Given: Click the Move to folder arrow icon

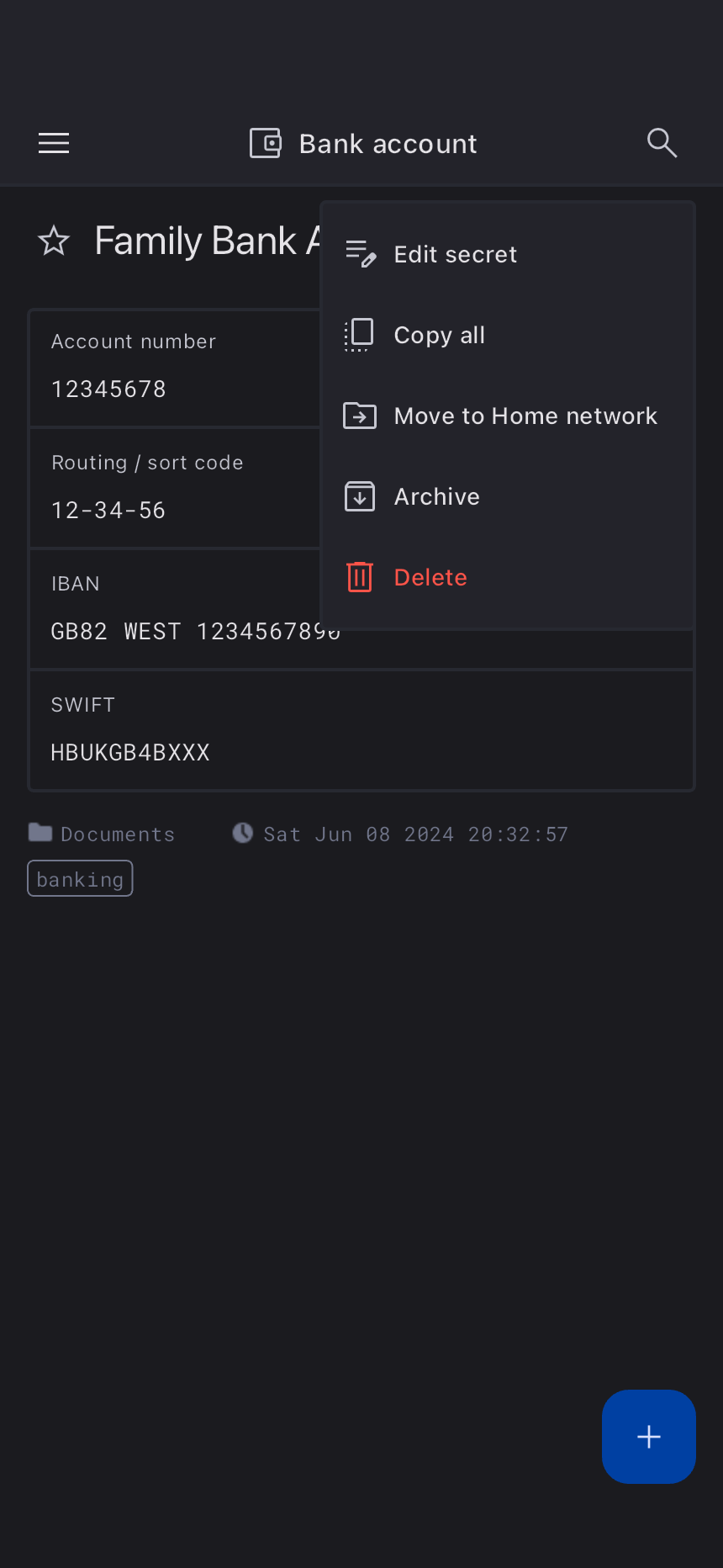Looking at the screenshot, I should point(360,416).
